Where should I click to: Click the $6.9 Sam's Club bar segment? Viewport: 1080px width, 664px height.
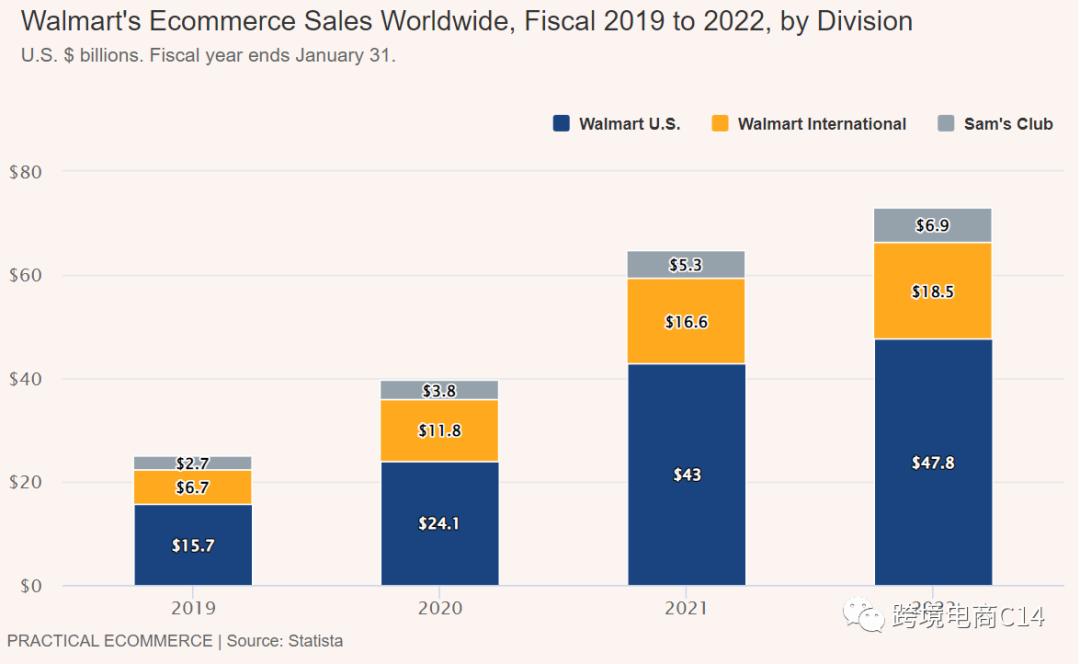click(933, 225)
